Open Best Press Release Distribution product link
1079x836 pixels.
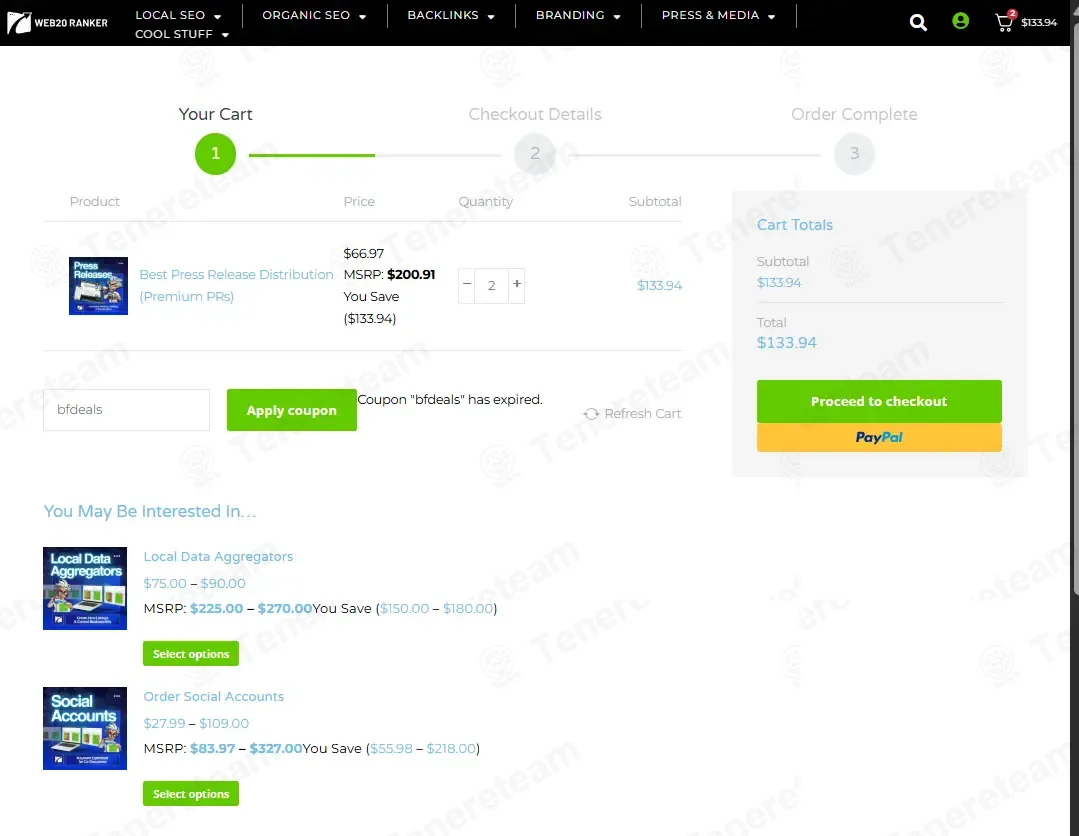[236, 286]
